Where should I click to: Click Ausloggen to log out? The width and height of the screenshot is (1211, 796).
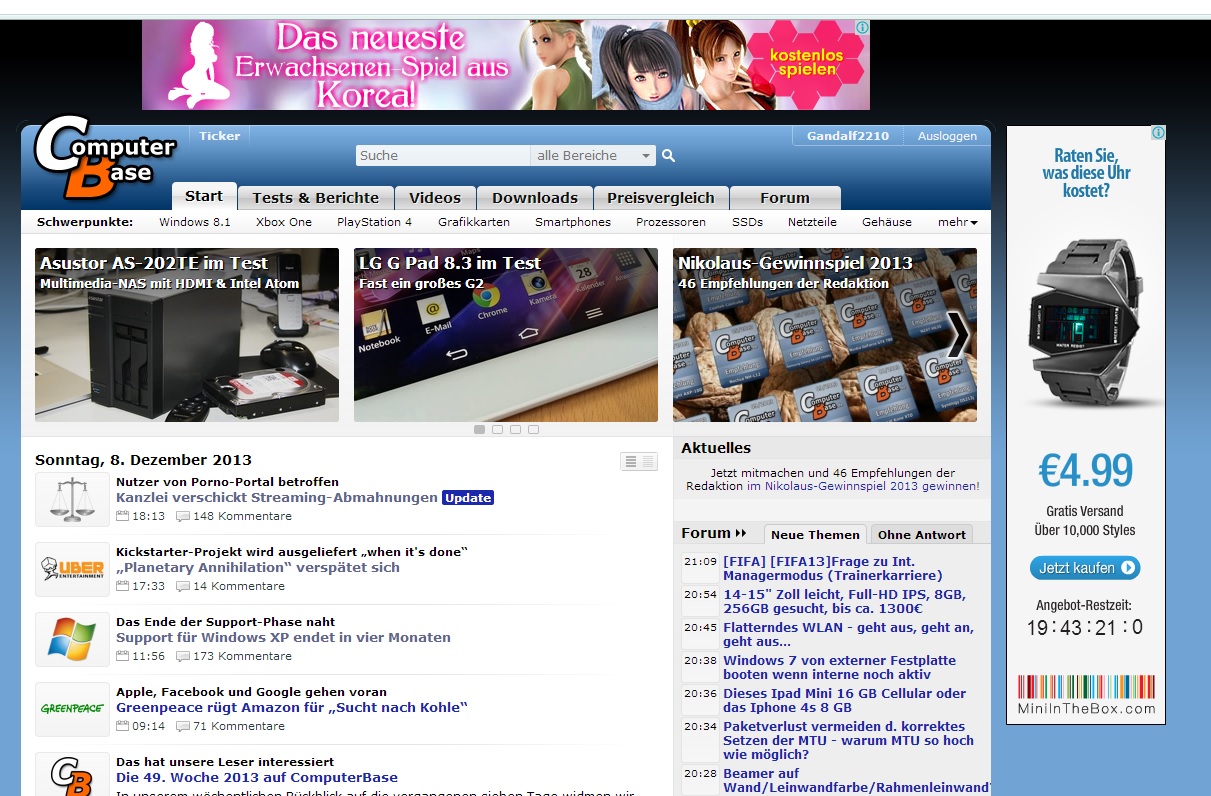pos(947,136)
